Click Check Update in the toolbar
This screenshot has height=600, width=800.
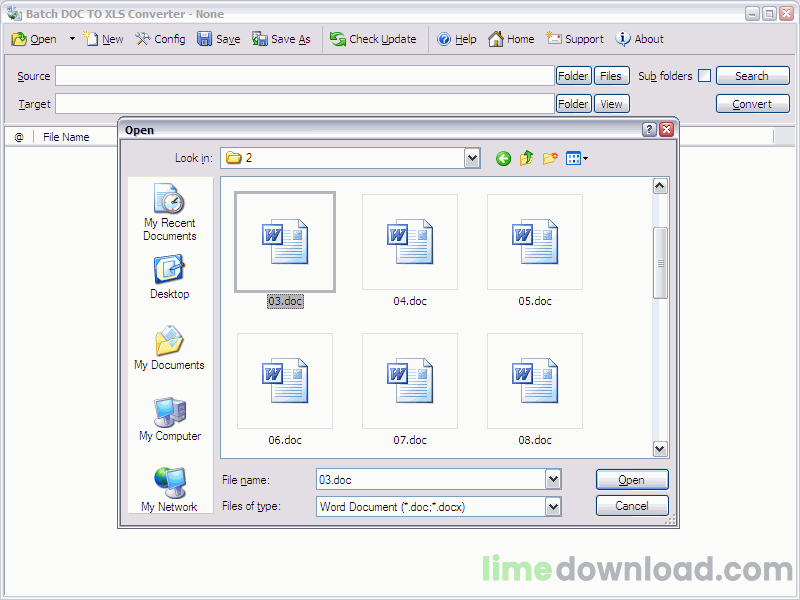(x=373, y=39)
